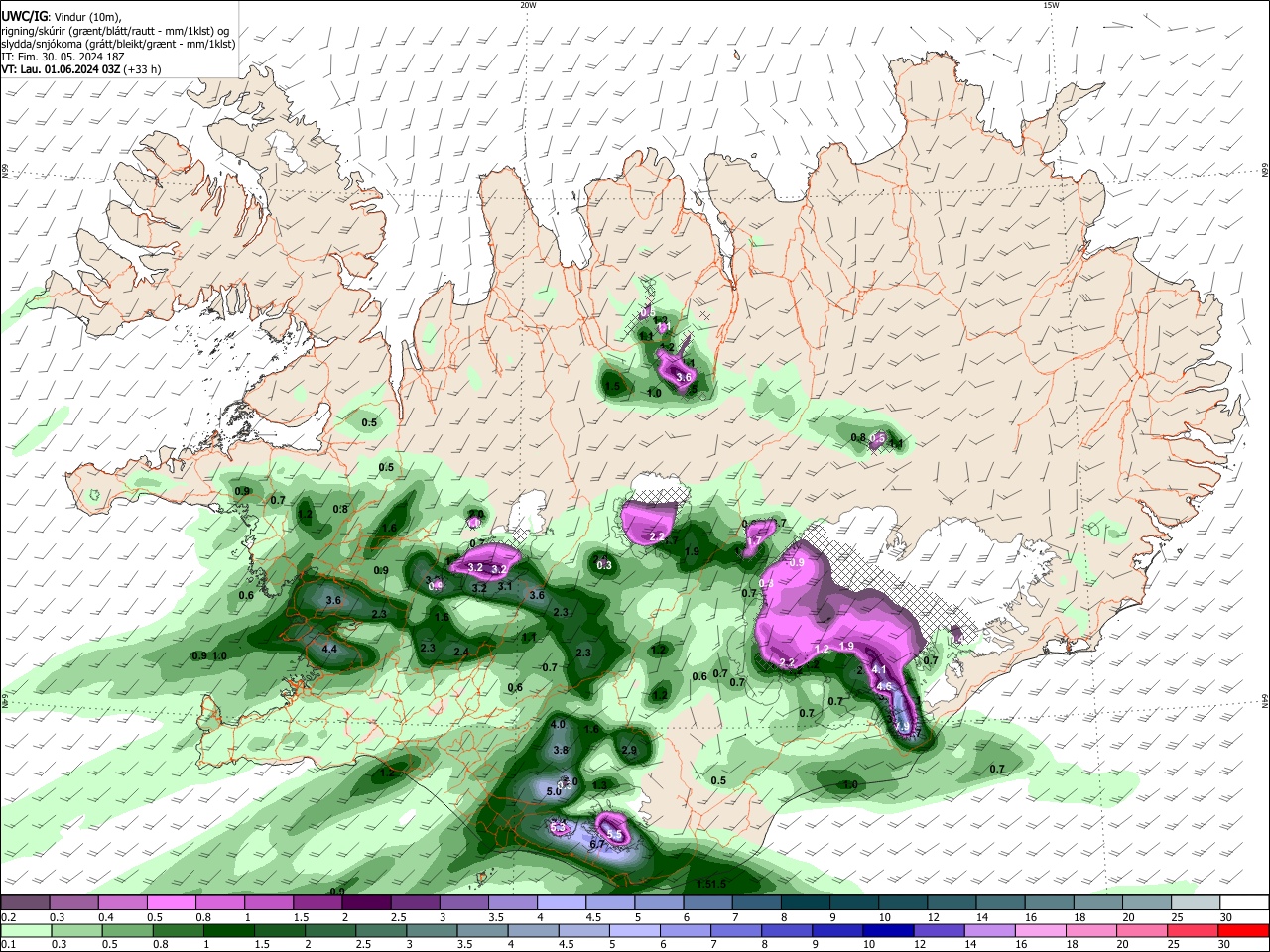The image size is (1270, 952).
Task: Click the '2.9' precipitation value on the map
Action: click(x=629, y=751)
